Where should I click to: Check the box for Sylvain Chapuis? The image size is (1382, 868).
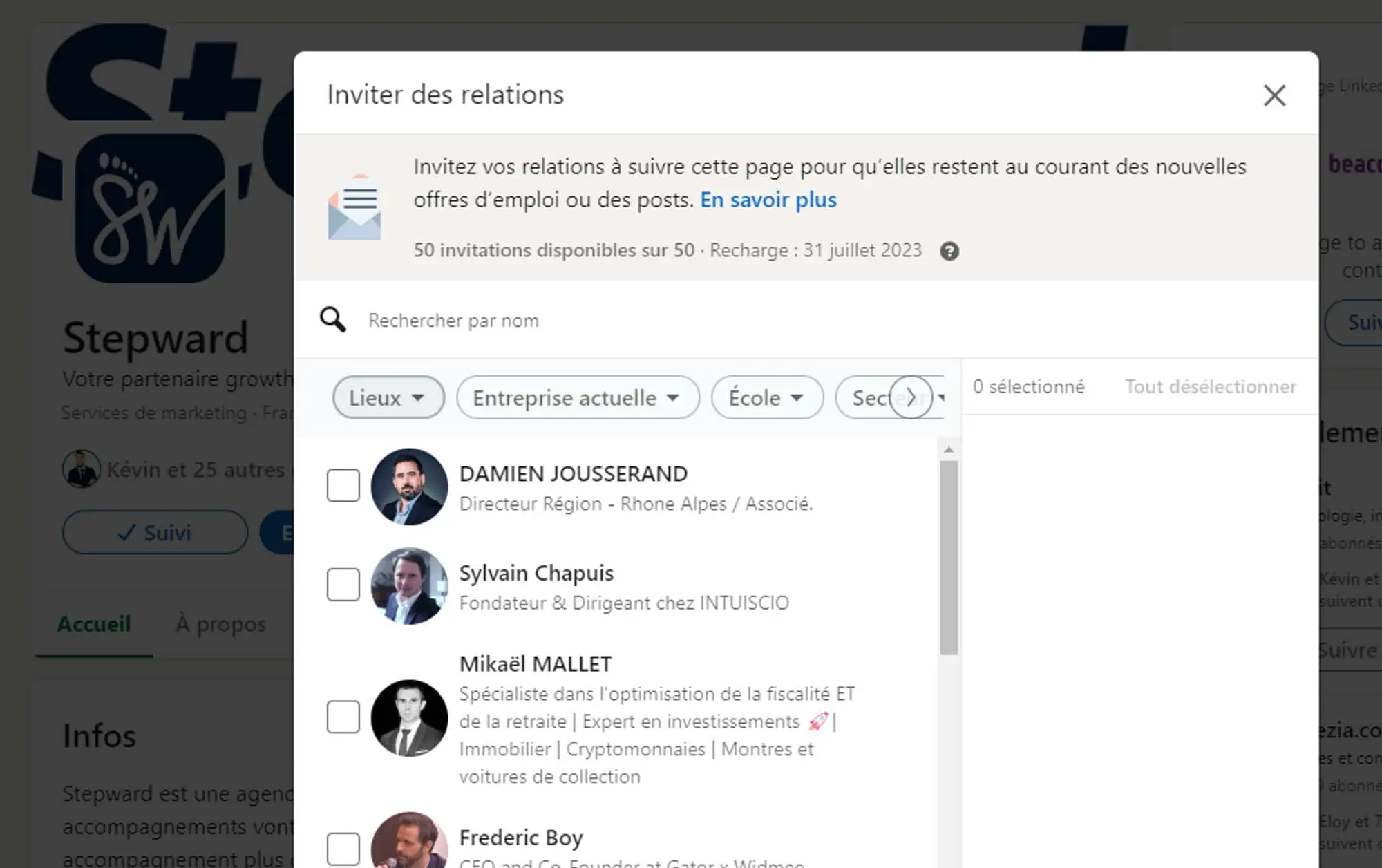point(343,585)
